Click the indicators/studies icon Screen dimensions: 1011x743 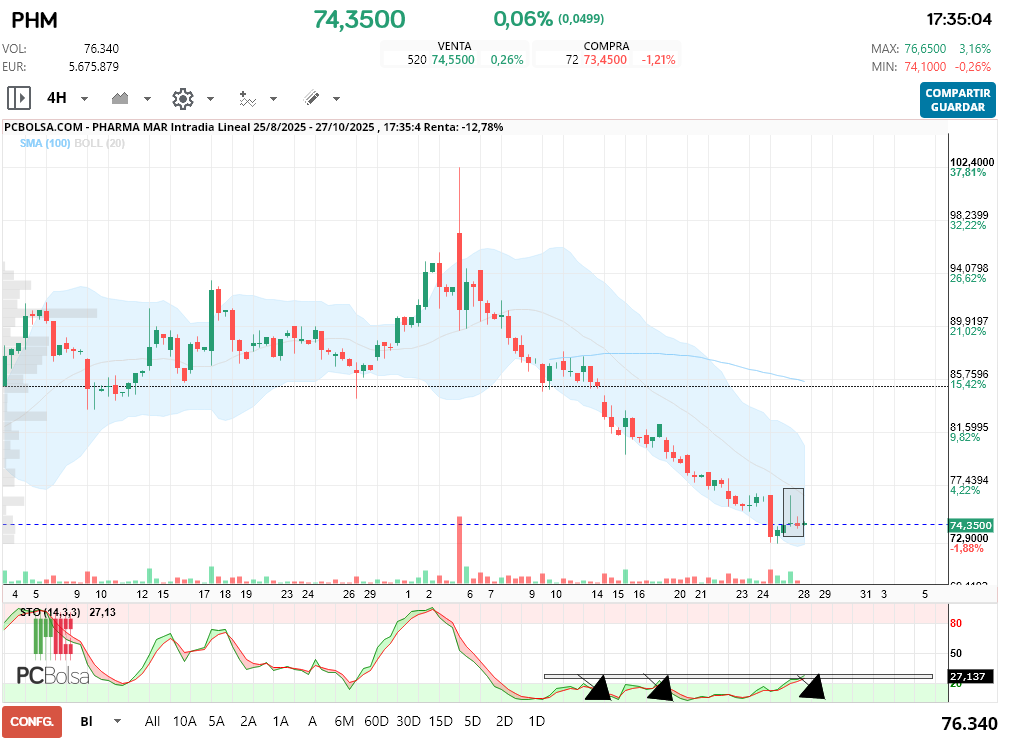click(x=247, y=98)
